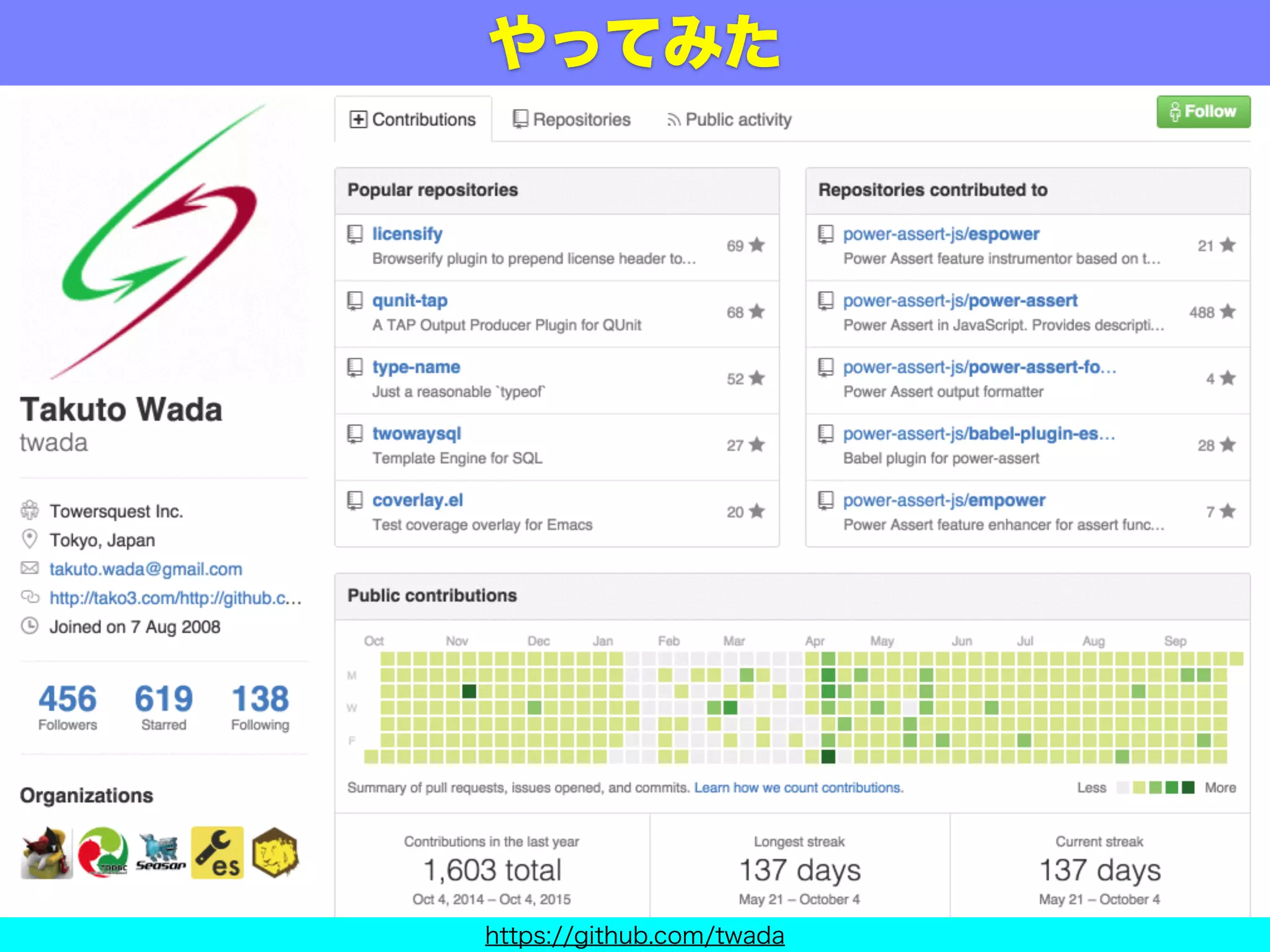Open the licensify repository
The width and height of the screenshot is (1270, 952).
(x=407, y=234)
